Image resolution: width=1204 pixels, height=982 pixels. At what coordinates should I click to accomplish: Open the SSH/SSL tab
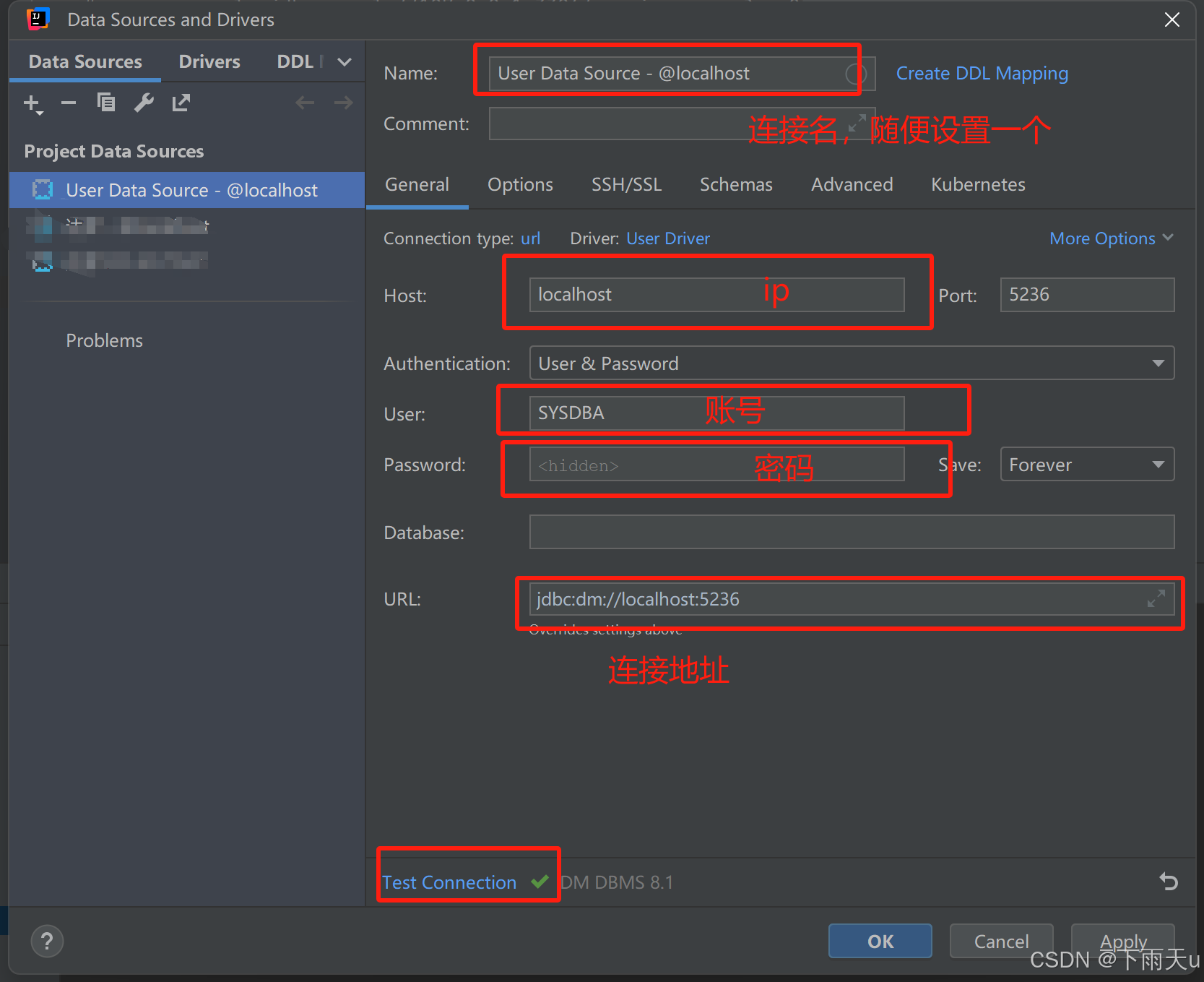coord(626,185)
